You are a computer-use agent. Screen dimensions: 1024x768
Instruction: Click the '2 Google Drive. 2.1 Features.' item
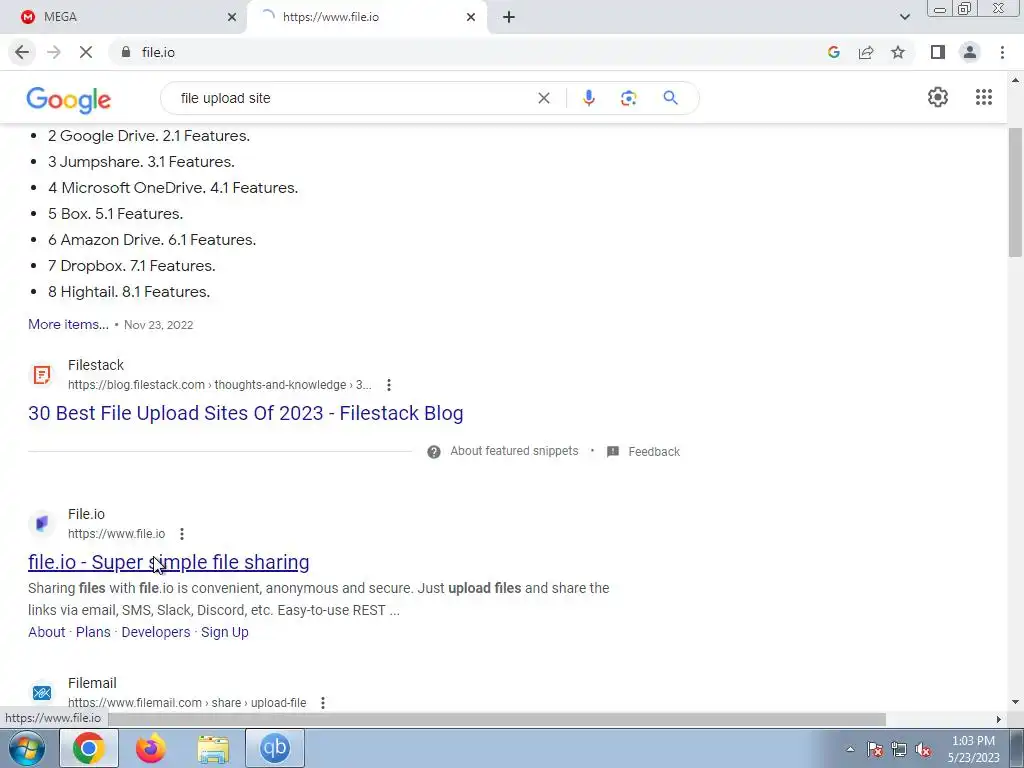[149, 136]
